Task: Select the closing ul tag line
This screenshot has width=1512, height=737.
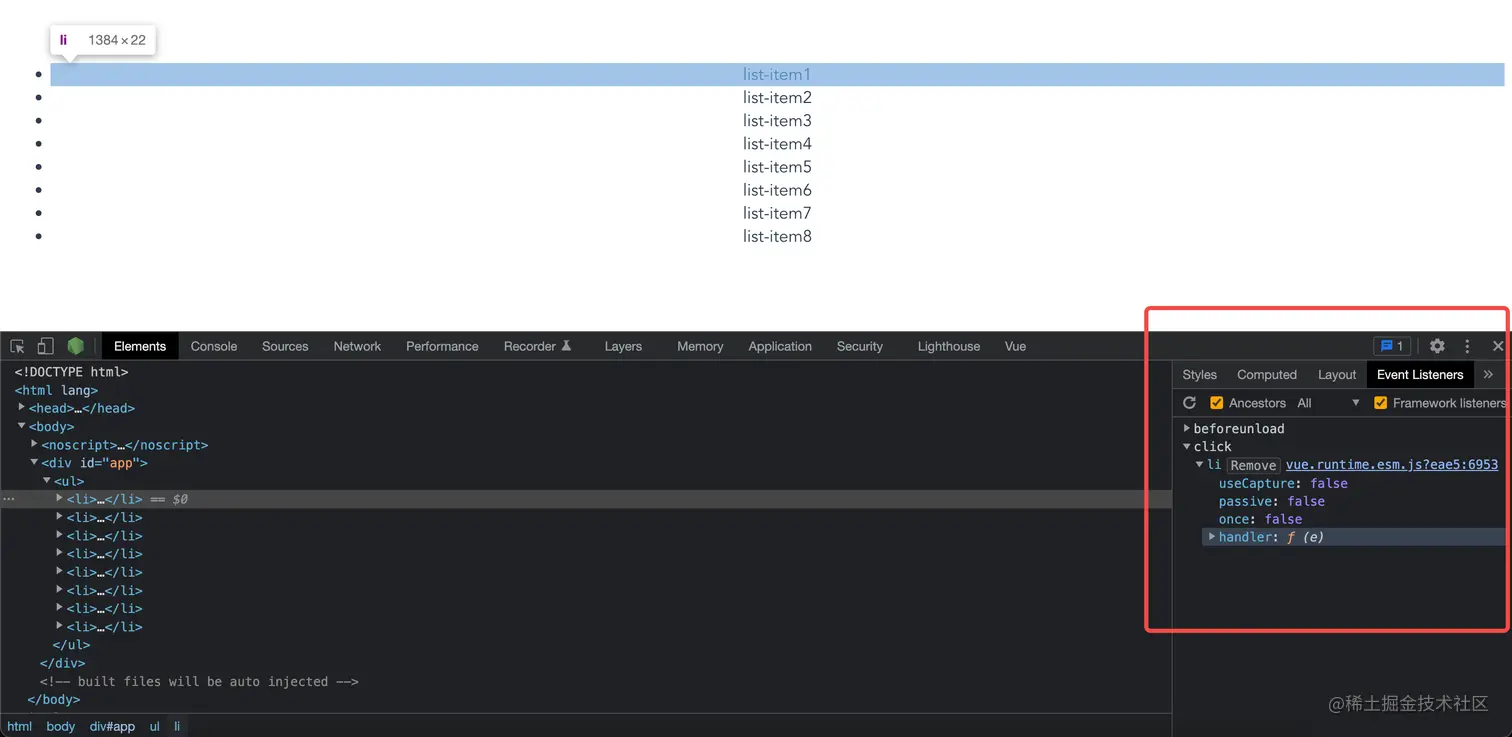Action: point(71,645)
